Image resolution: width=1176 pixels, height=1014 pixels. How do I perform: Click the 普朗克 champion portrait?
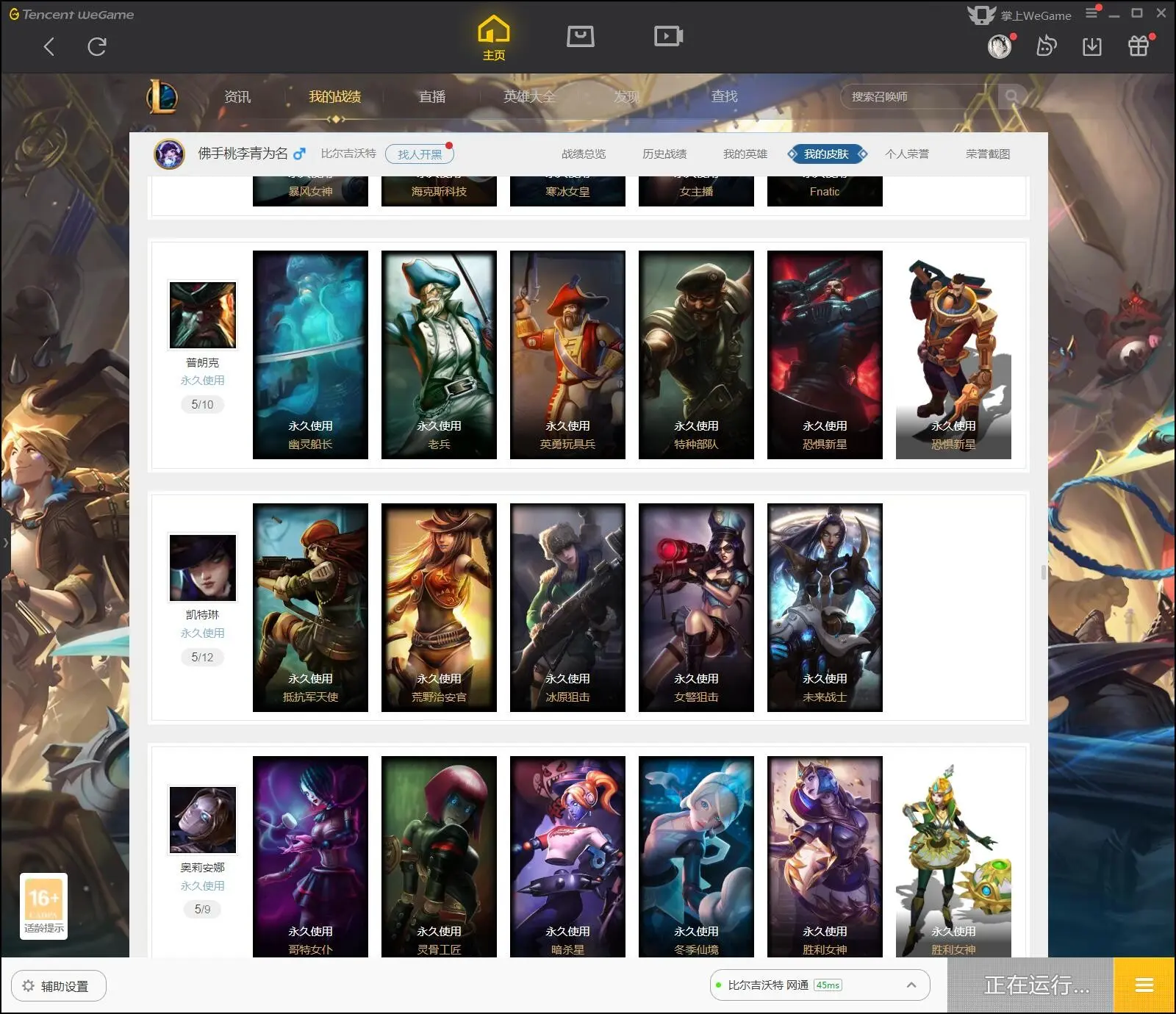(203, 315)
